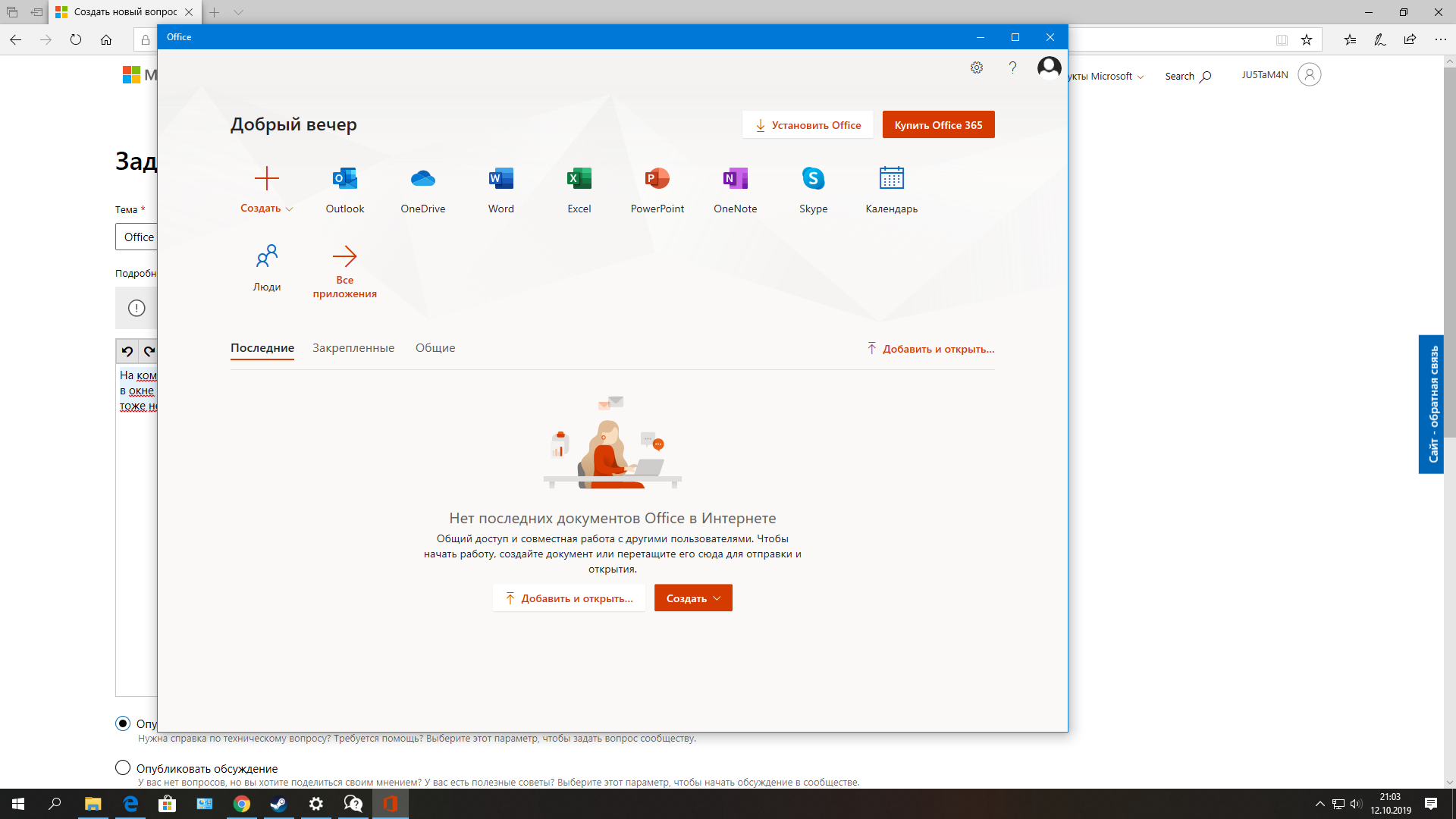
Task: Click Установить Office button
Action: click(808, 125)
